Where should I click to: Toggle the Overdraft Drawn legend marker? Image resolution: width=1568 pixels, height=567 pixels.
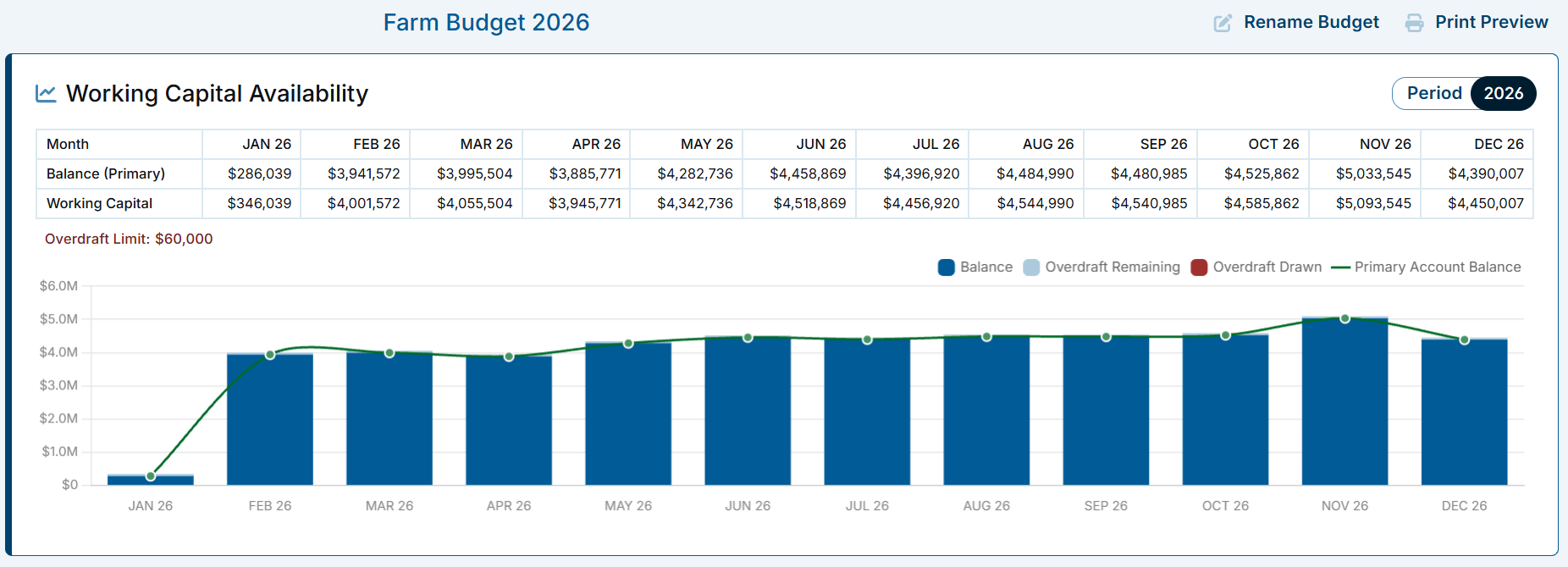point(1199,267)
